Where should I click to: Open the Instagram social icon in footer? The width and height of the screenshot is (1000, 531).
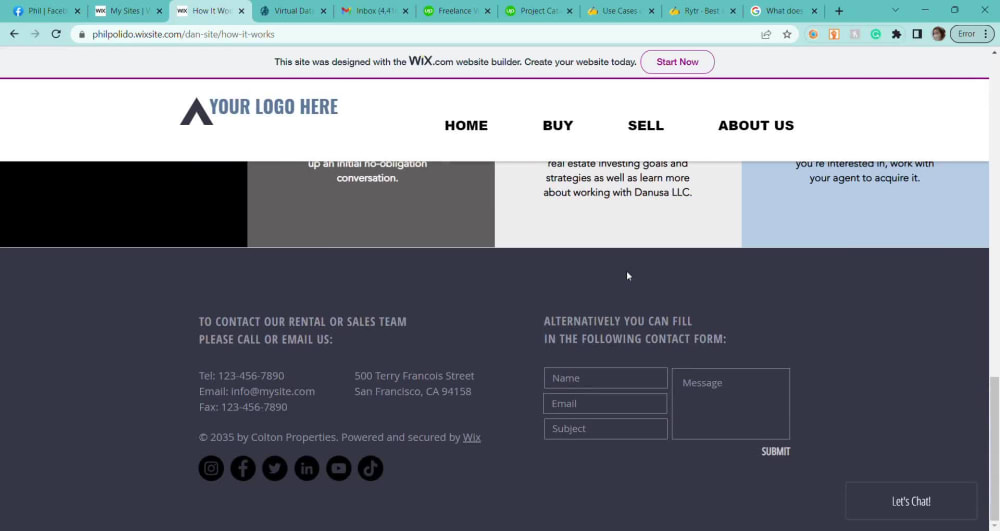[x=211, y=469]
